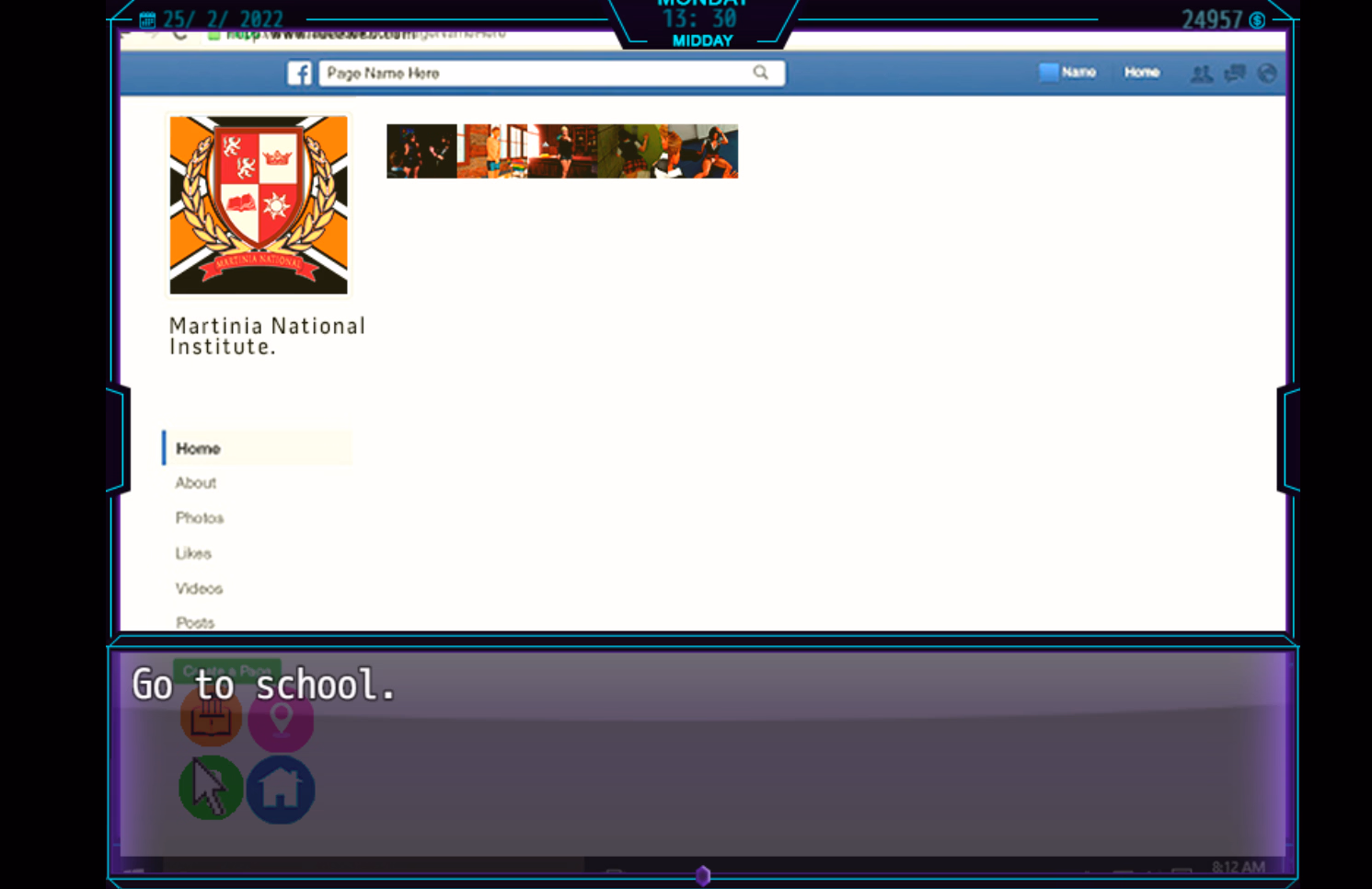Image resolution: width=1372 pixels, height=889 pixels.
Task: Click the blue house icon
Action: pyautogui.click(x=281, y=790)
